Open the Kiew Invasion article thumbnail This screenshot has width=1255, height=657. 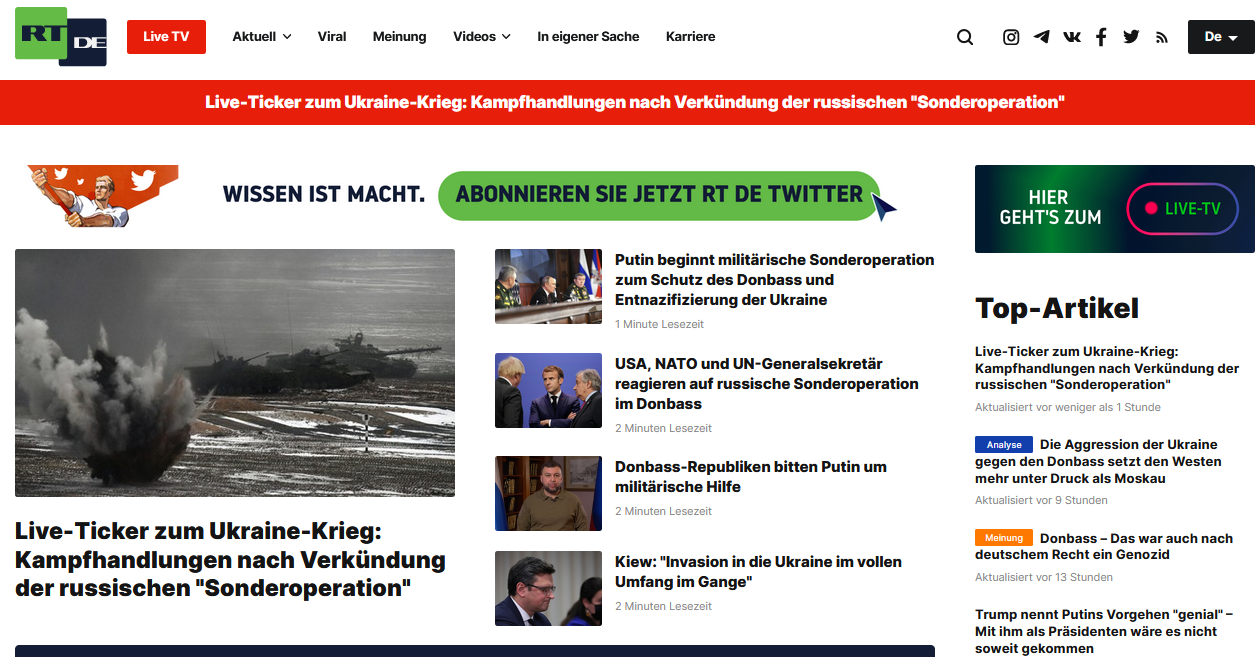[x=548, y=588]
